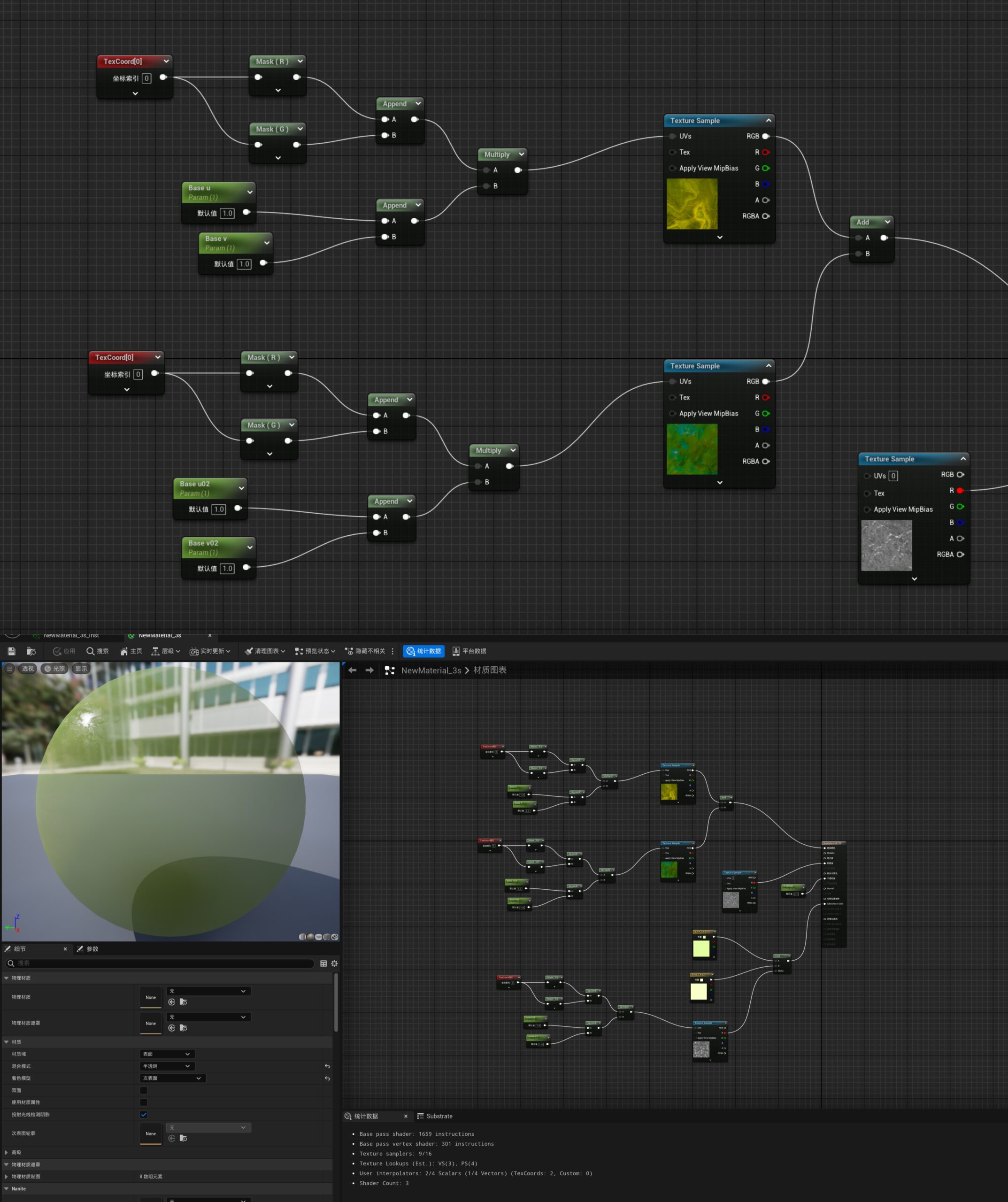Click the save material icon

(x=11, y=651)
